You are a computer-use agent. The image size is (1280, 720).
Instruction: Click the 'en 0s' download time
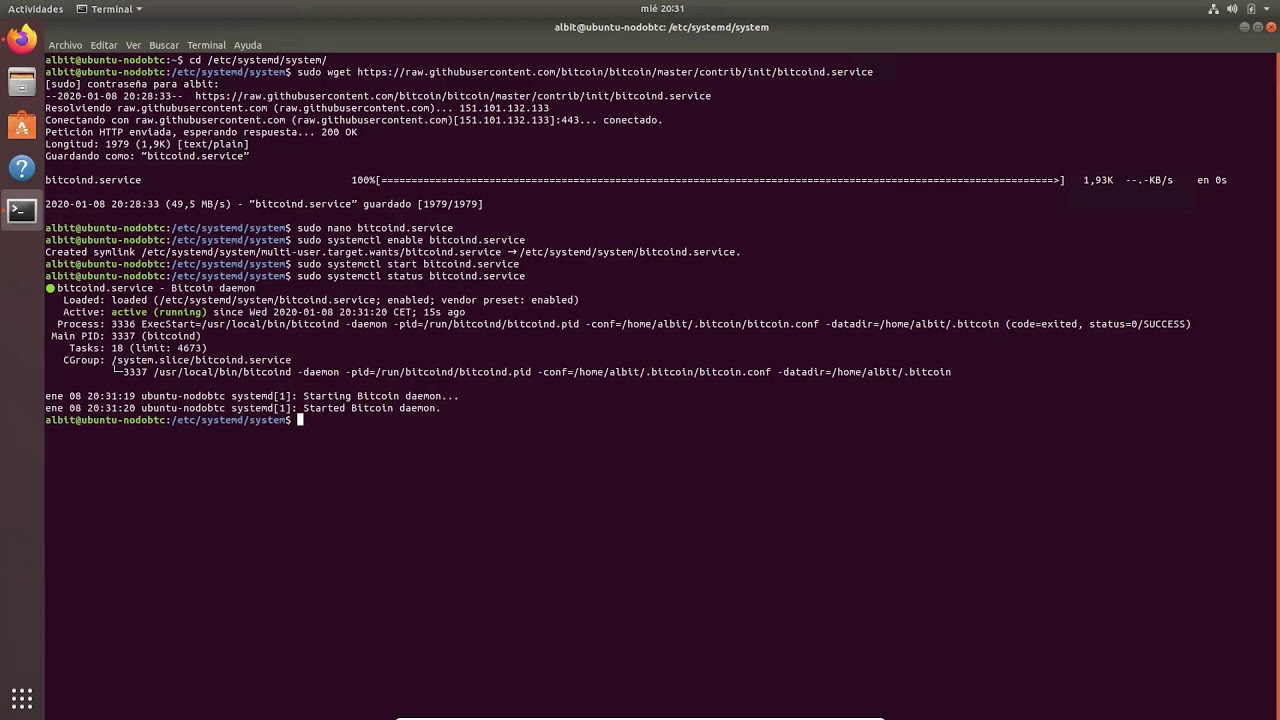(x=1212, y=180)
